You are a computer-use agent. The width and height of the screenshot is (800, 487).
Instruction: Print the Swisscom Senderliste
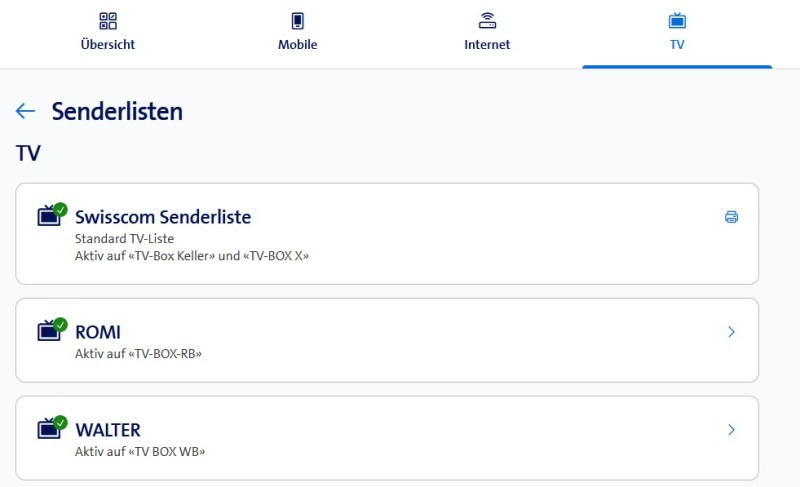point(731,217)
